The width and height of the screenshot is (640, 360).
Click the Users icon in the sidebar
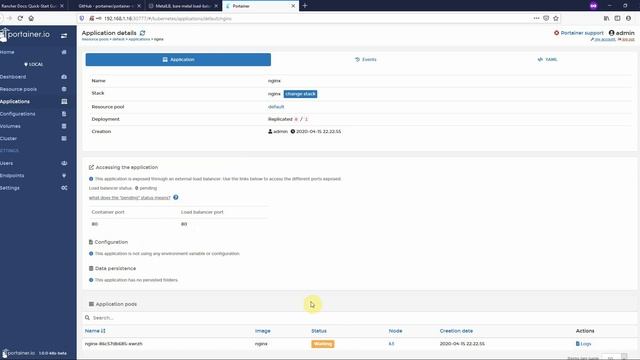(x=64, y=163)
